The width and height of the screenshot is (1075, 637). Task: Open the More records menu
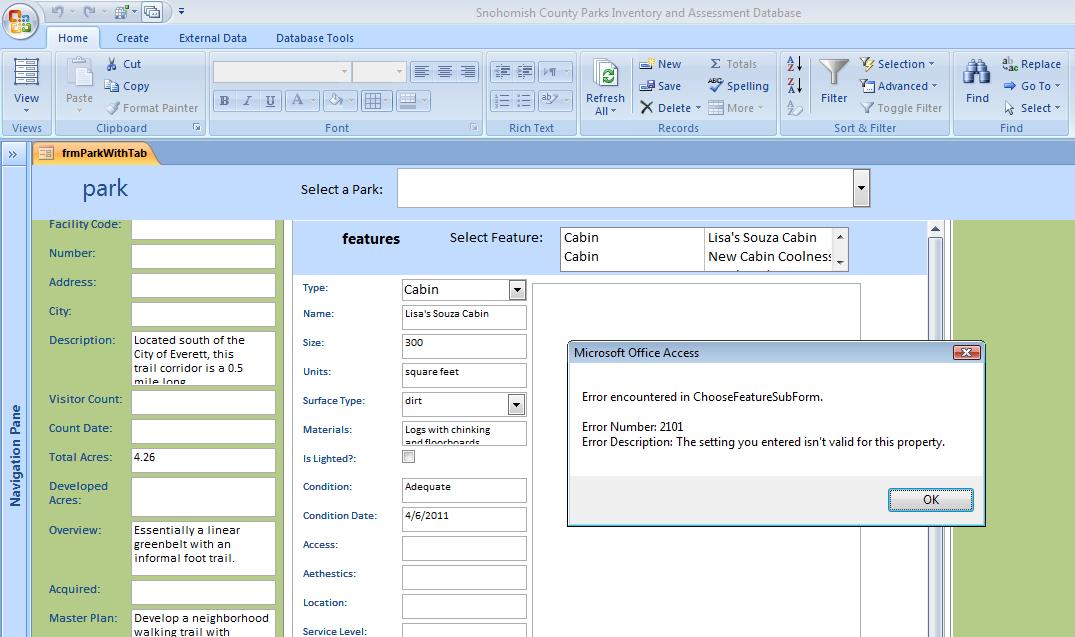point(736,108)
